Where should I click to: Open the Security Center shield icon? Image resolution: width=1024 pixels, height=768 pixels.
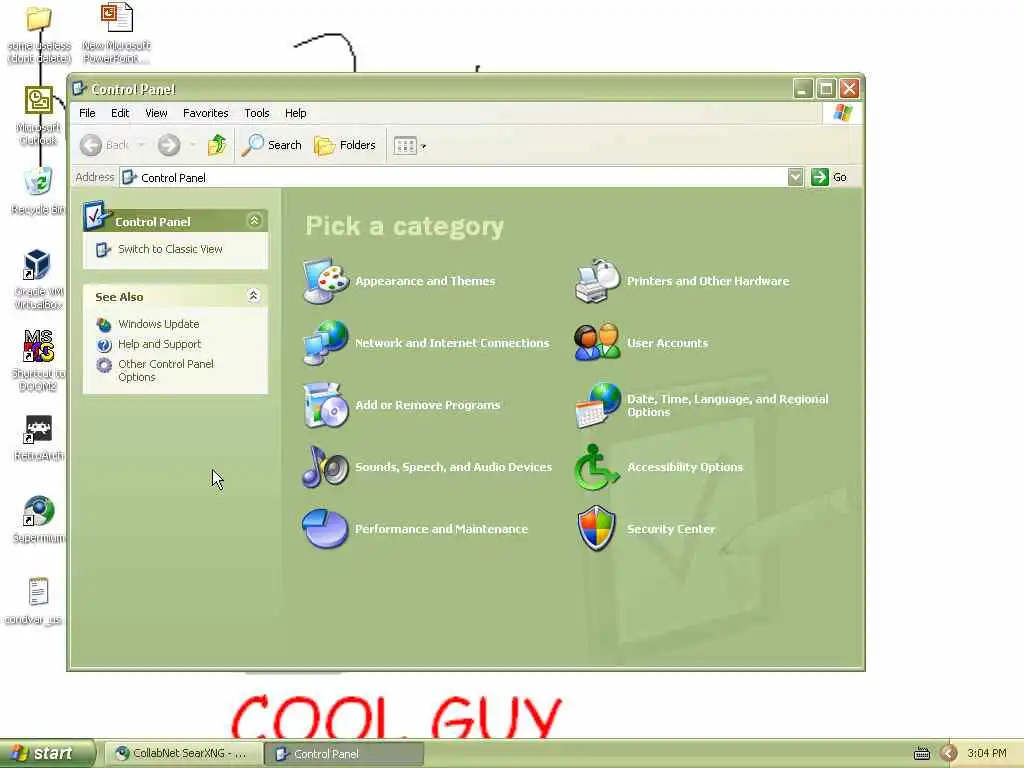pos(597,529)
